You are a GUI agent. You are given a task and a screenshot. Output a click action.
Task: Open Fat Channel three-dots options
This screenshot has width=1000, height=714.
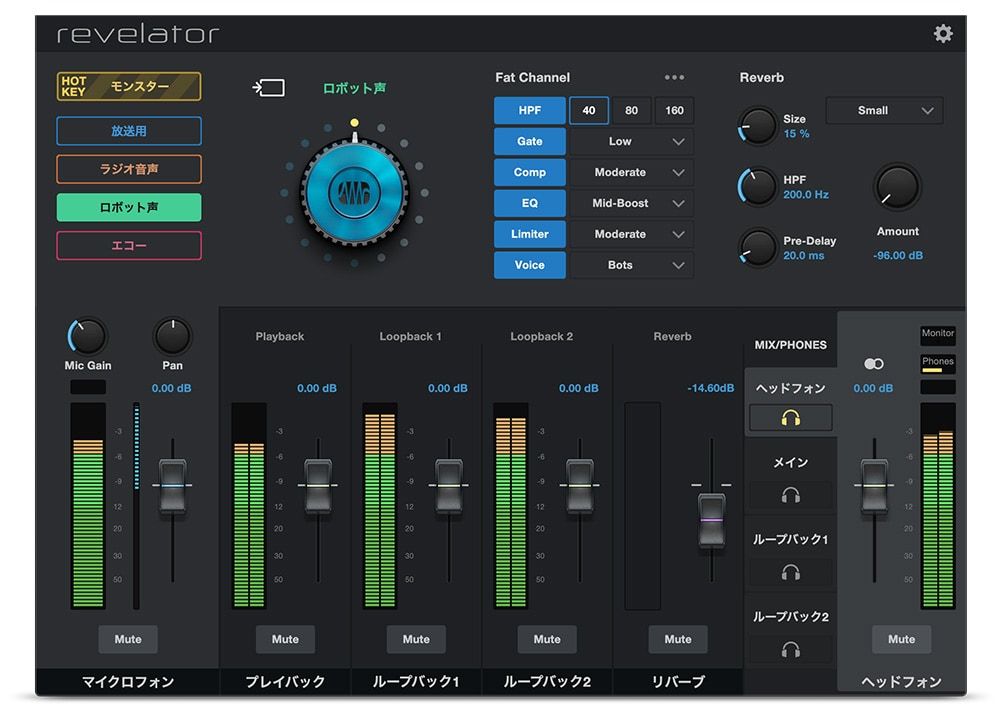click(674, 77)
